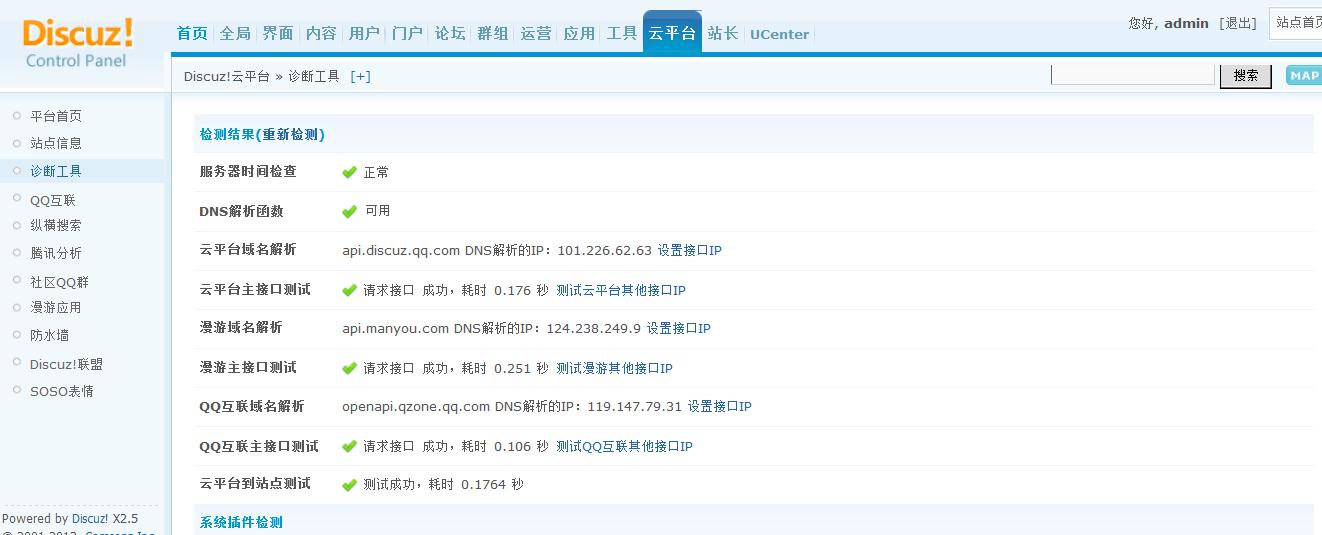Click the MAP button icon
The height and width of the screenshot is (535, 1322).
tap(1303, 76)
